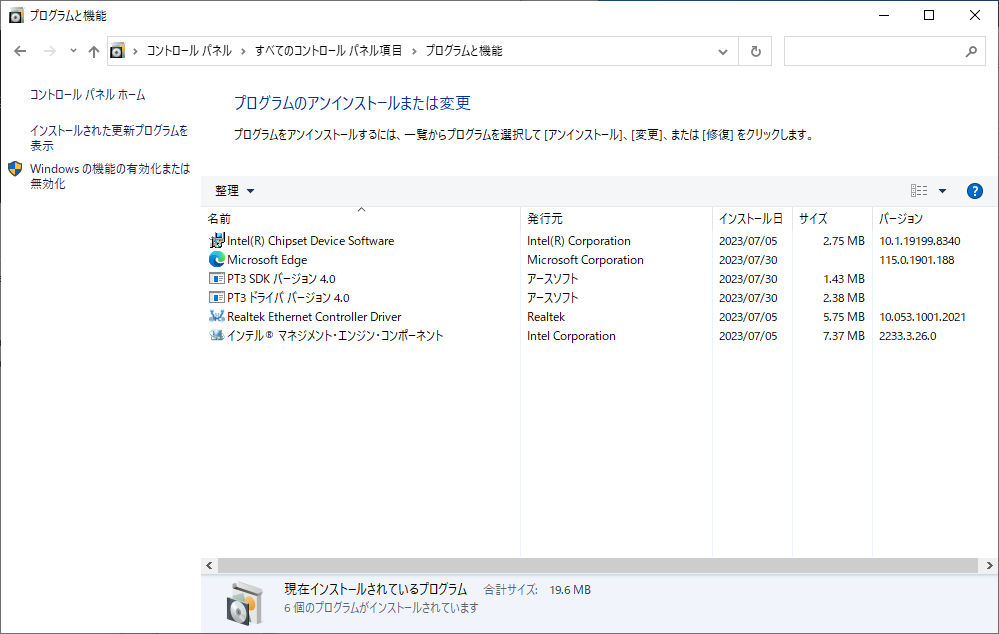Click publisher Intel Corporation cell
Image resolution: width=999 pixels, height=634 pixels.
(571, 336)
